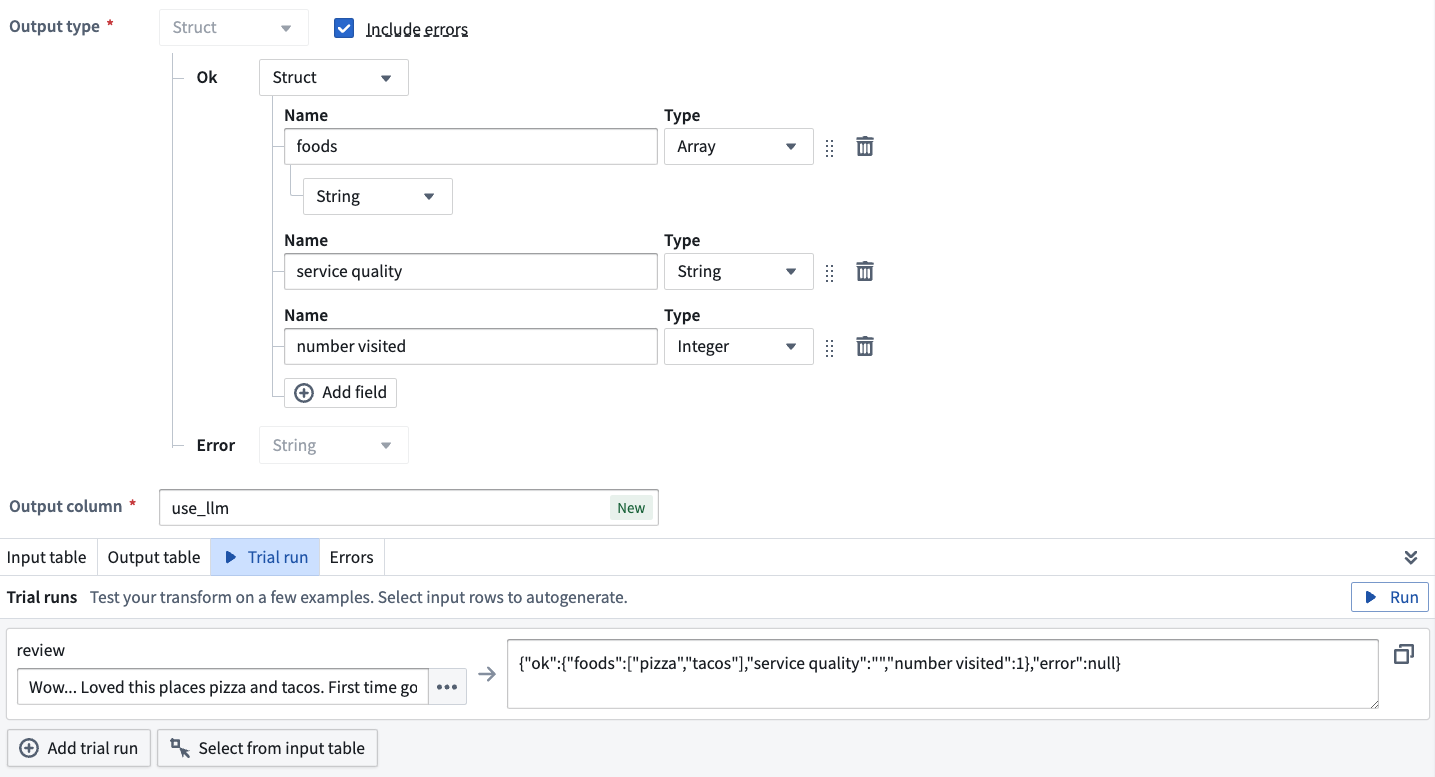Run the trial runs
Image resolution: width=1435 pixels, height=777 pixels.
[x=1390, y=598]
